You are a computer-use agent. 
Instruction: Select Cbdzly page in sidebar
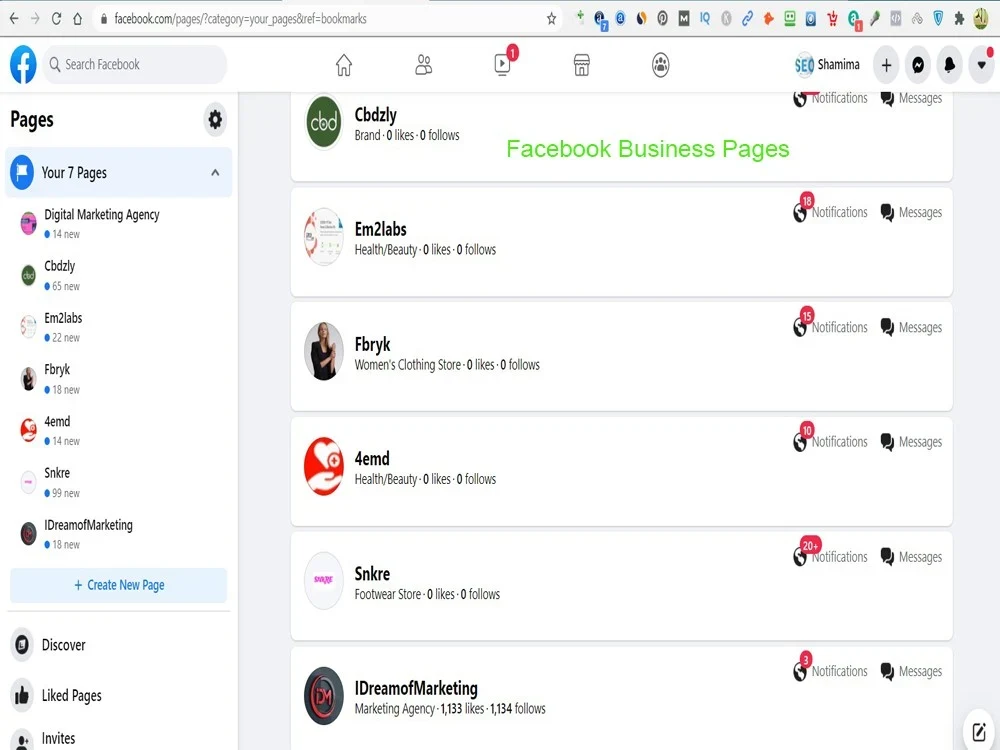point(119,276)
